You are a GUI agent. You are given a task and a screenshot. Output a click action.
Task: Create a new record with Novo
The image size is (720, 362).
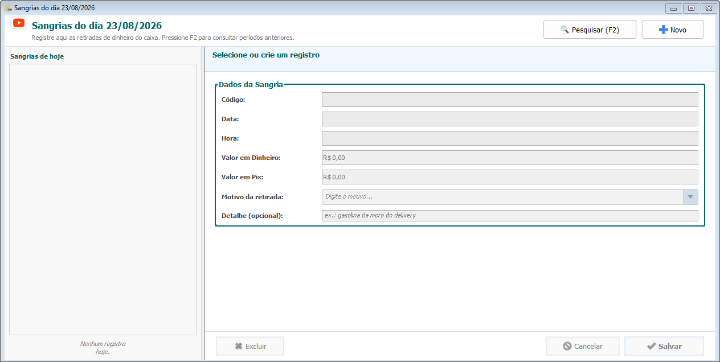click(672, 29)
